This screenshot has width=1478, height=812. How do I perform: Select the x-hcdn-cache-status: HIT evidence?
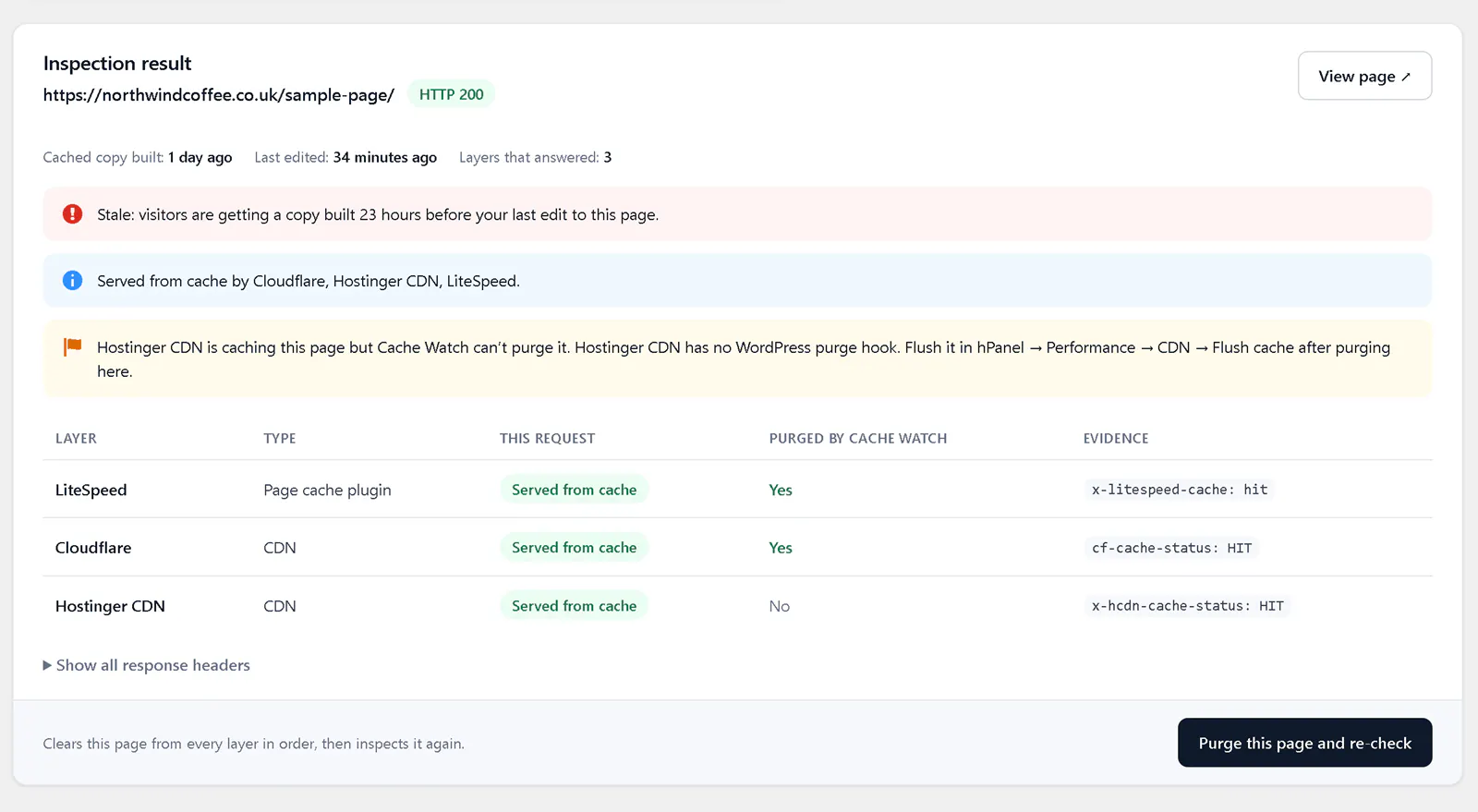1187,606
